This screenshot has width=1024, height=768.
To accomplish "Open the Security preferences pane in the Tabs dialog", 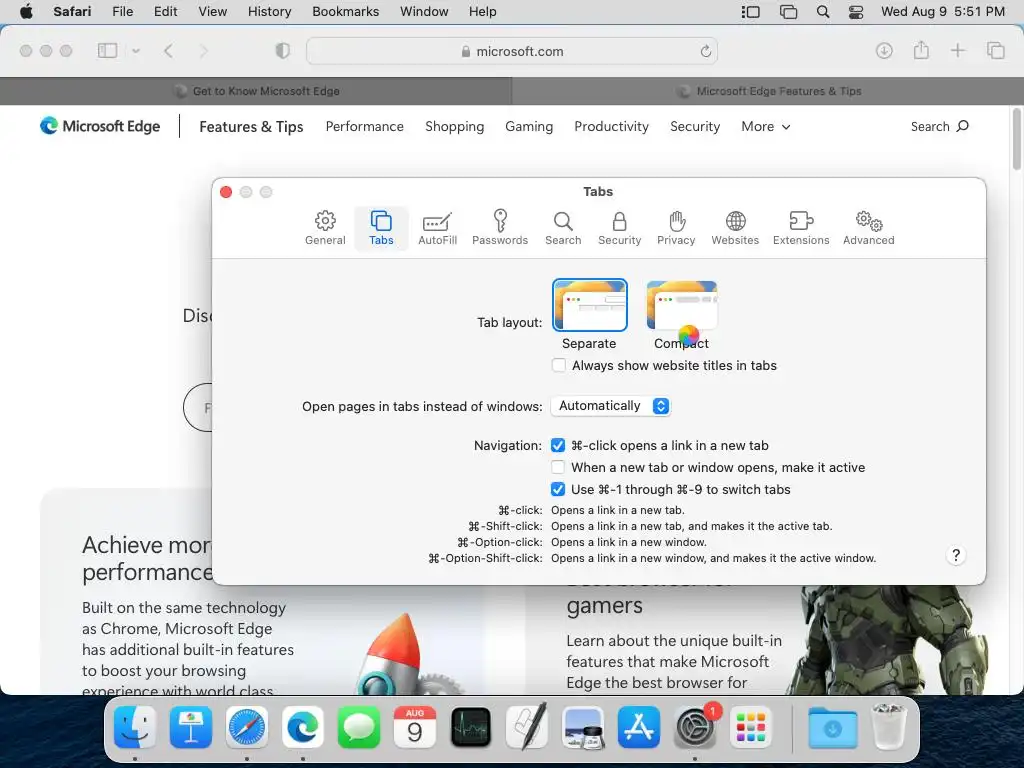I will [x=619, y=228].
